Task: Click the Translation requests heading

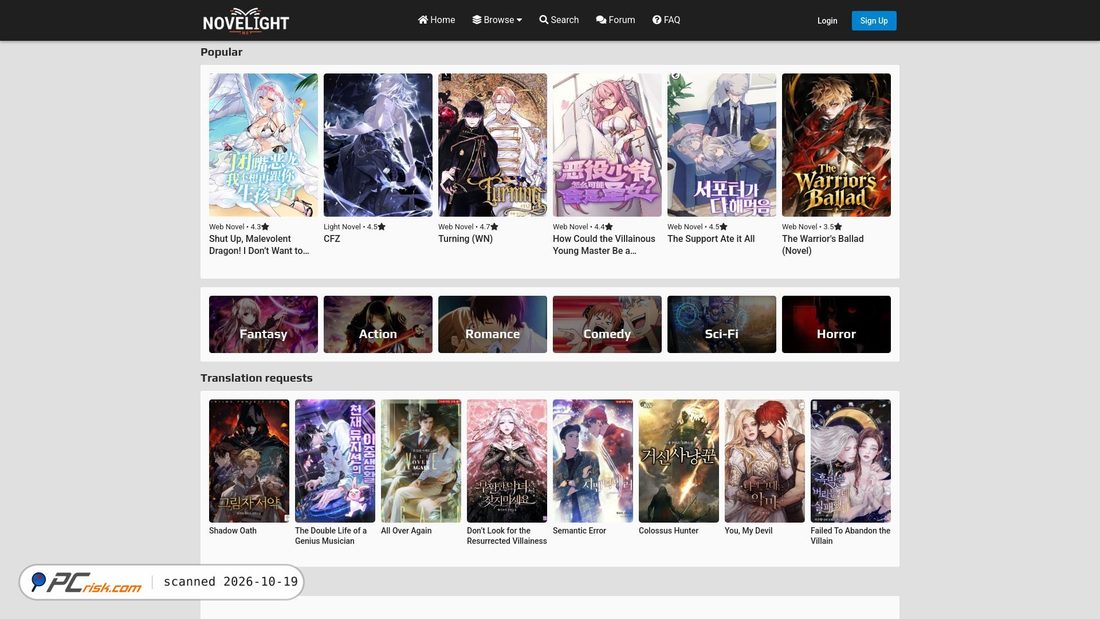Action: pyautogui.click(x=257, y=378)
